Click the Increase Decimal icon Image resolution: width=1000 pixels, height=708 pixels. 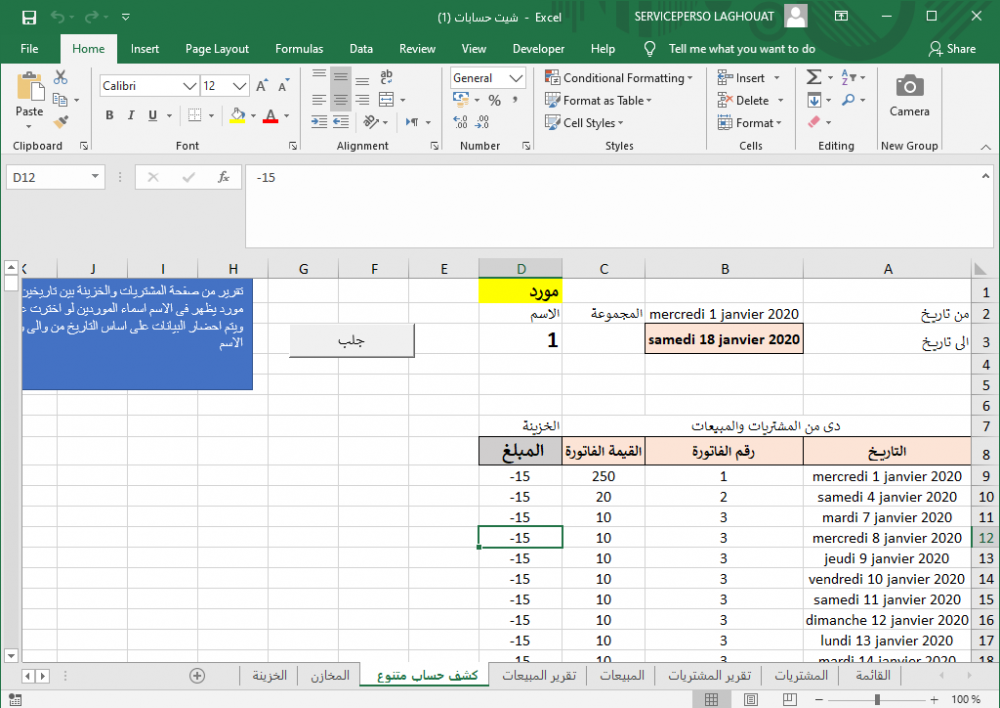[460, 122]
